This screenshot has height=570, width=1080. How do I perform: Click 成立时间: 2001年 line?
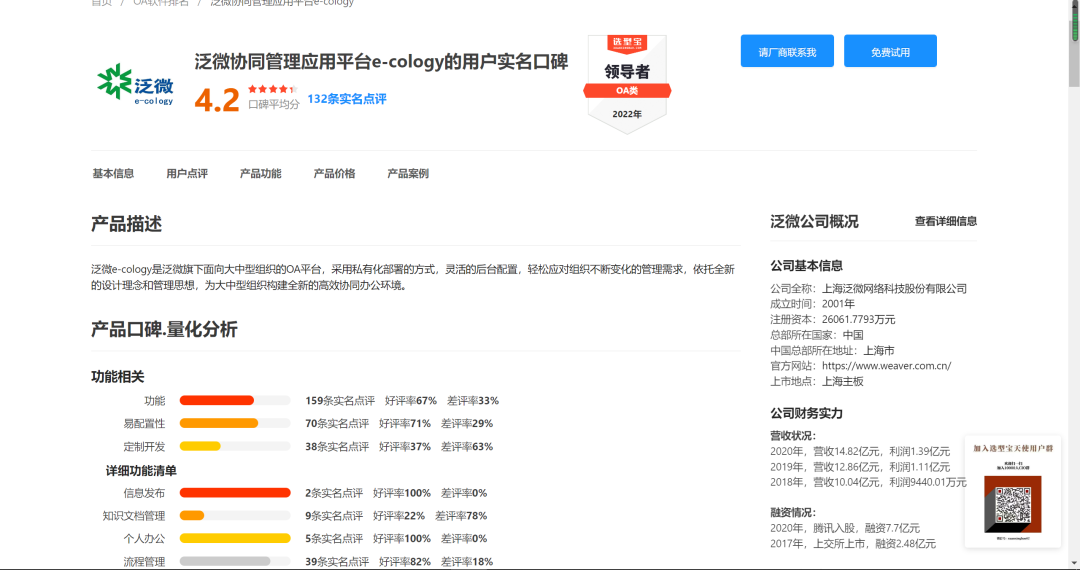[x=813, y=304]
